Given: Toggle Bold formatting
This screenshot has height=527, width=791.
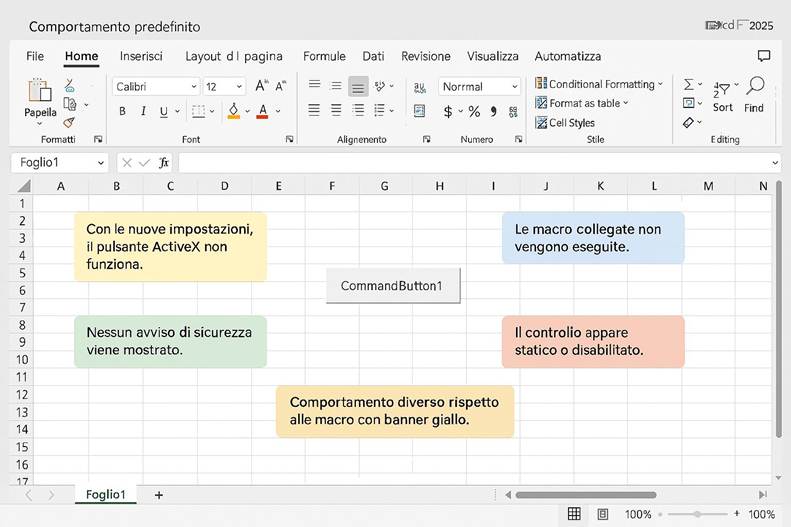Looking at the screenshot, I should 122,111.
